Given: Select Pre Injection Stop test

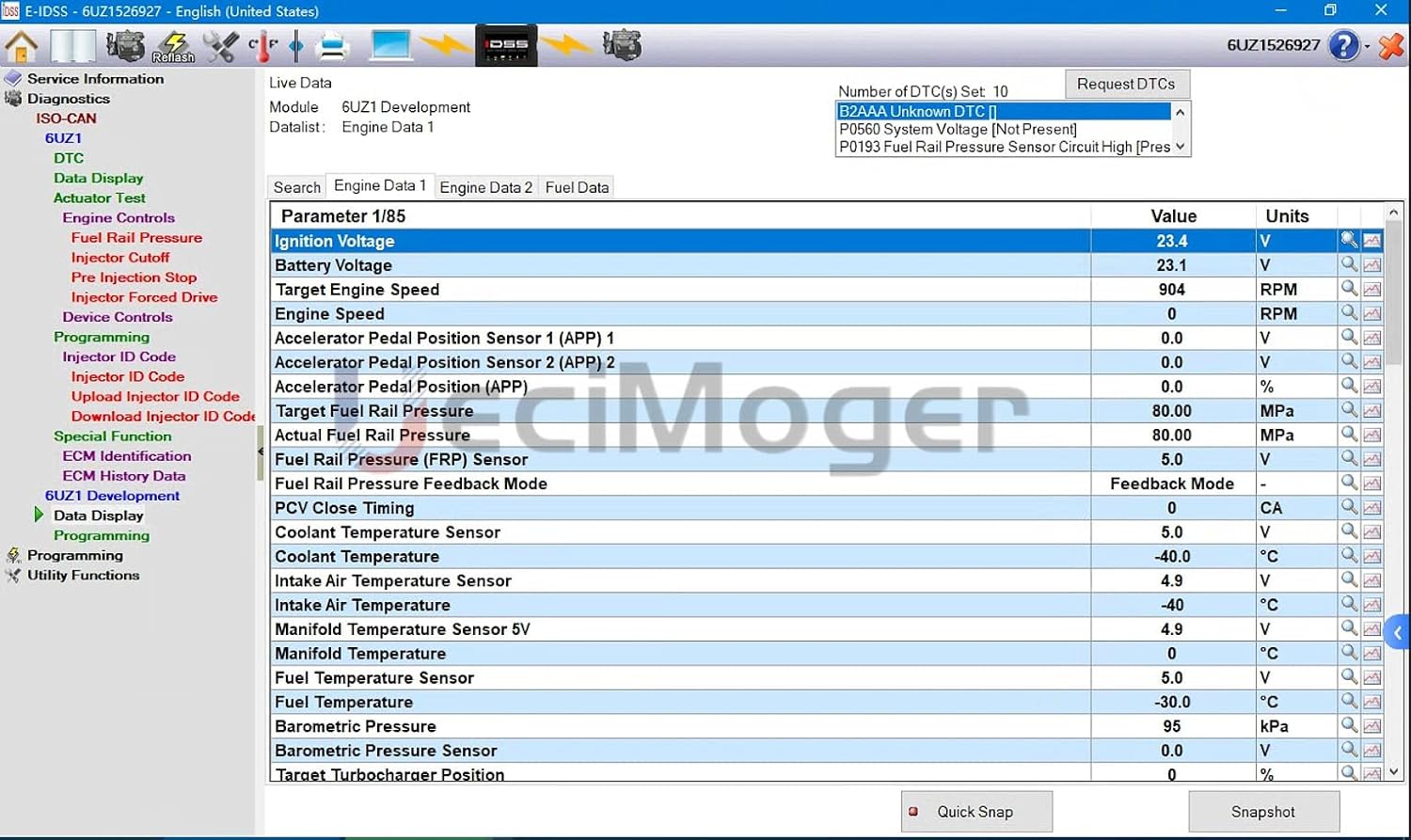Looking at the screenshot, I should click(134, 277).
